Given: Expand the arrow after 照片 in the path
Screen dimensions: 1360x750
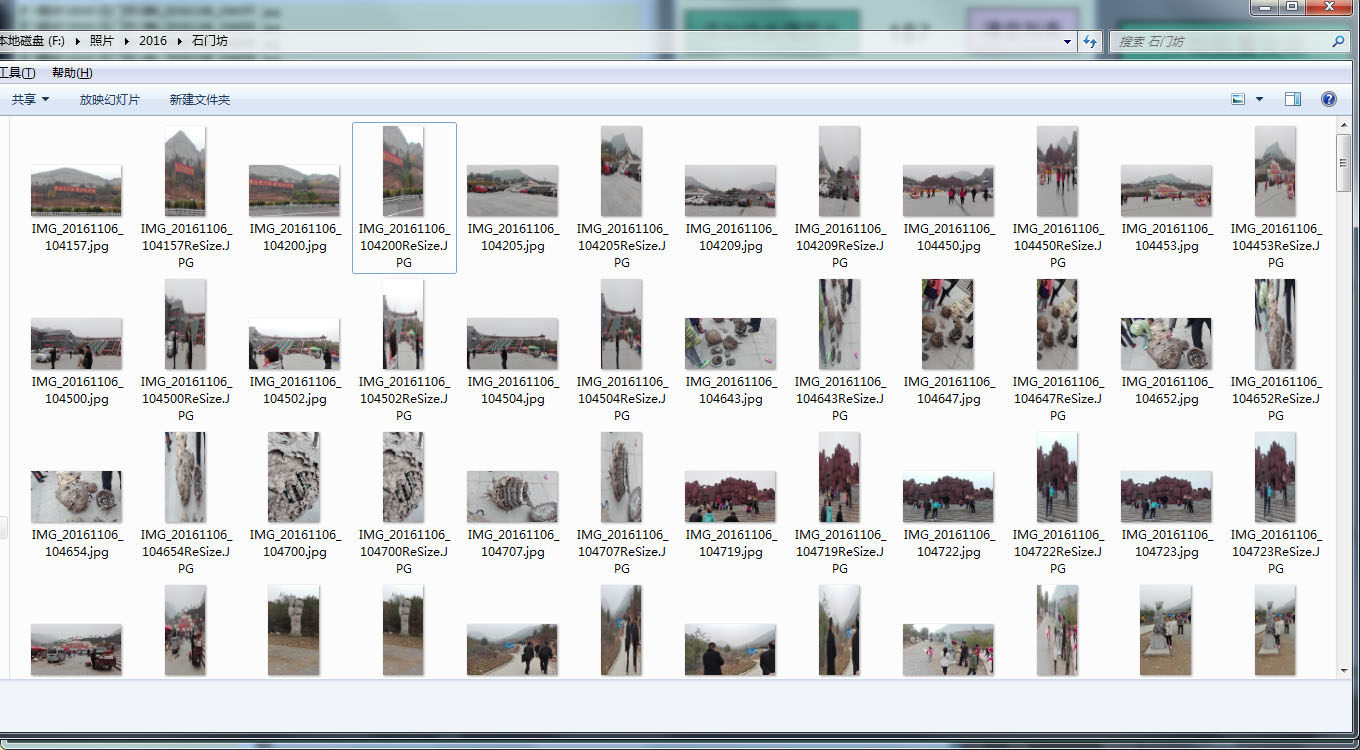Looking at the screenshot, I should (x=127, y=41).
